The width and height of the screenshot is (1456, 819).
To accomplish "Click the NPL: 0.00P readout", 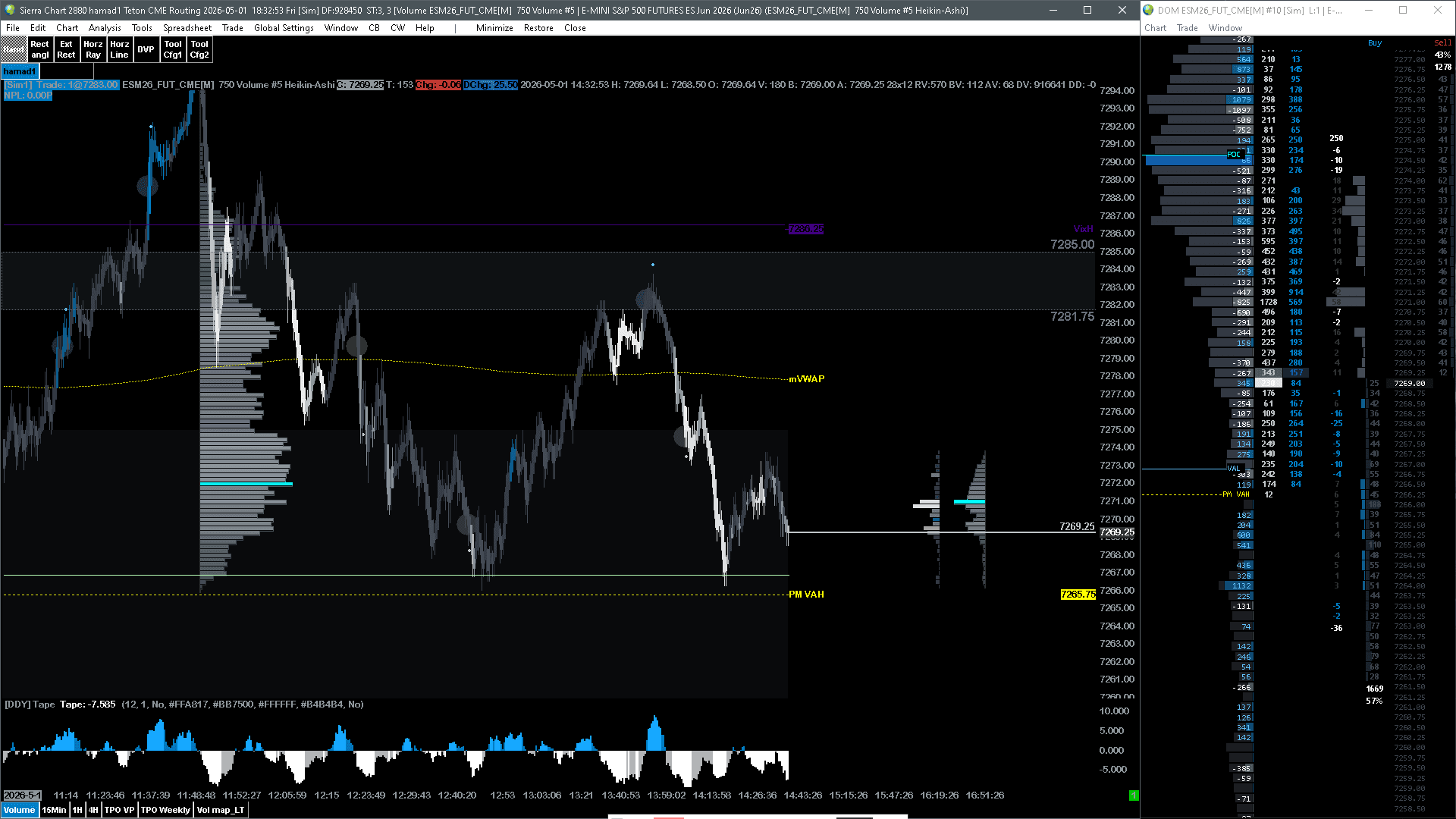I will coord(27,96).
